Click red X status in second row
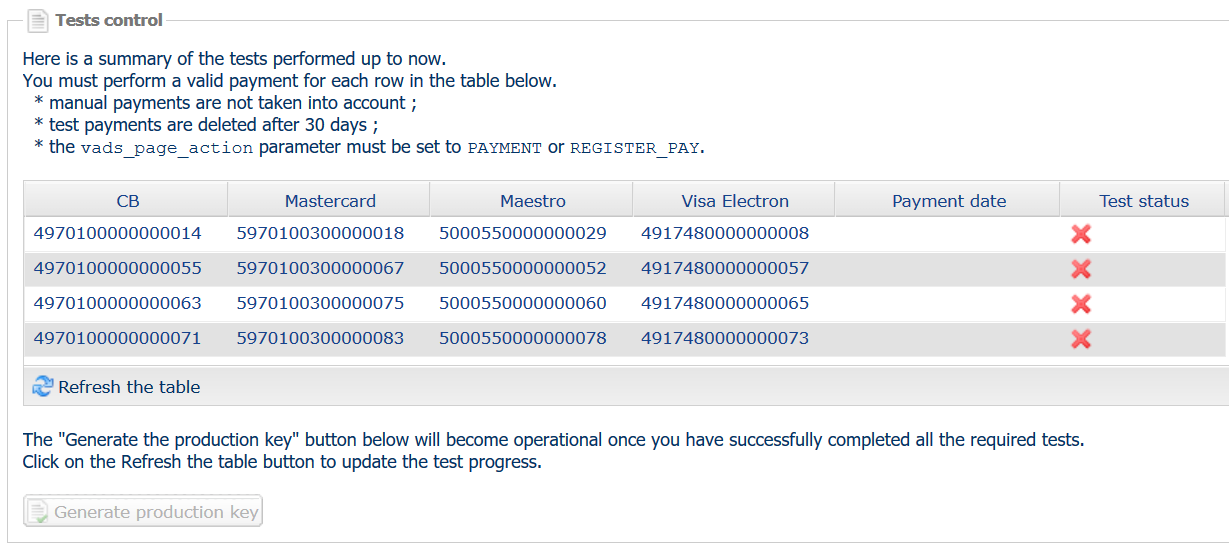The height and width of the screenshot is (545, 1229). pos(1080,269)
